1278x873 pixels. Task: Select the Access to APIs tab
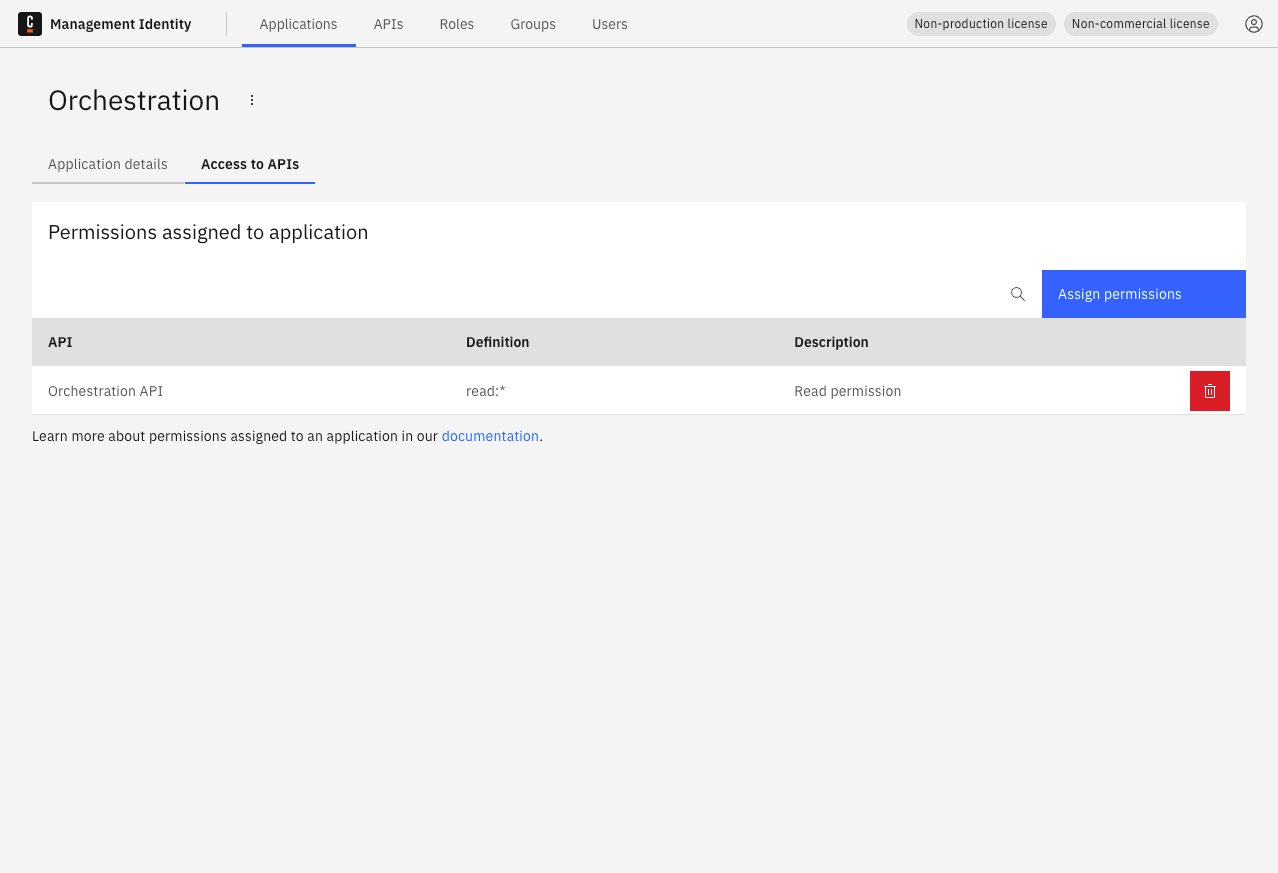pyautogui.click(x=249, y=164)
